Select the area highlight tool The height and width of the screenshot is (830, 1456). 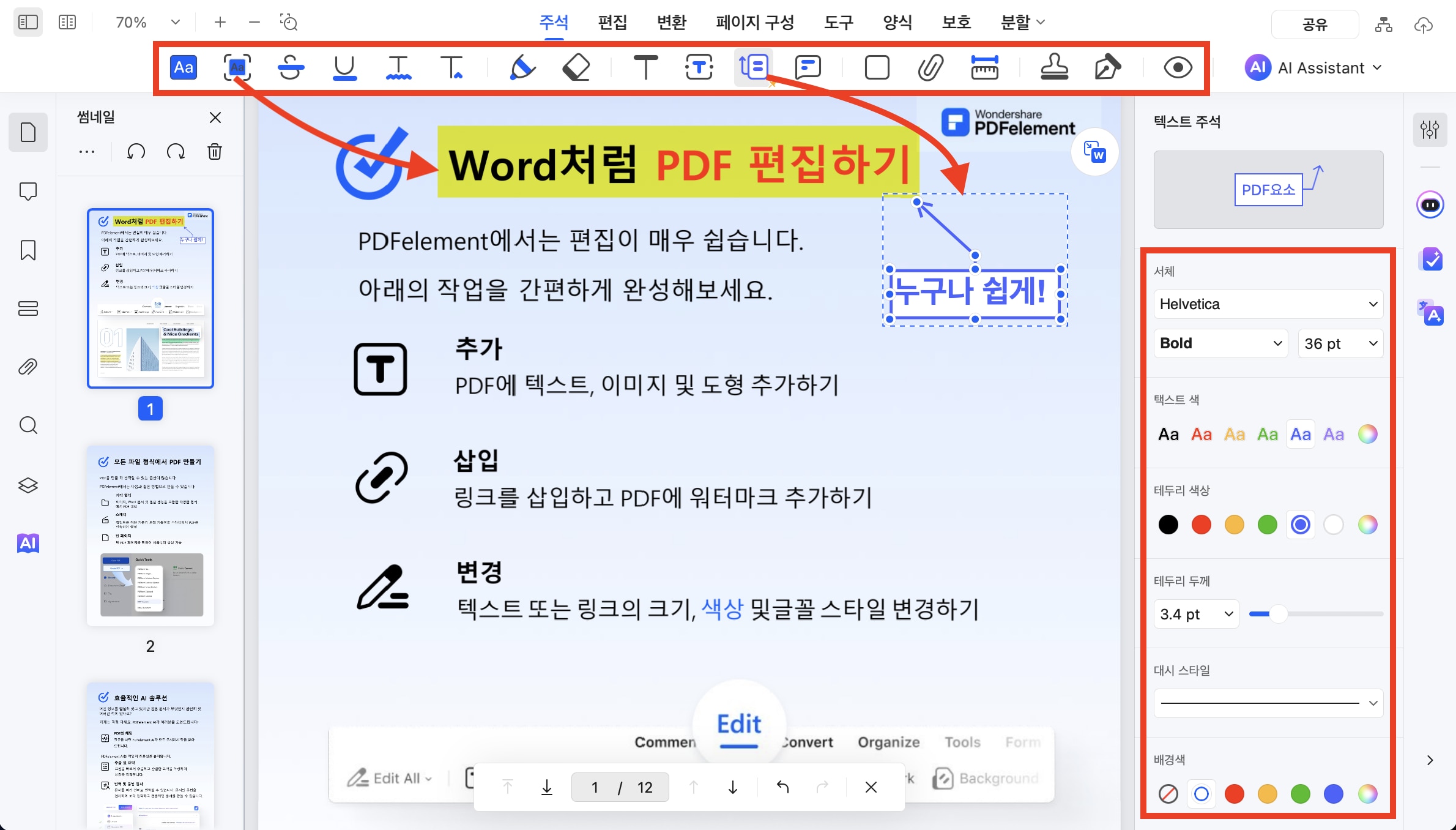pos(237,67)
